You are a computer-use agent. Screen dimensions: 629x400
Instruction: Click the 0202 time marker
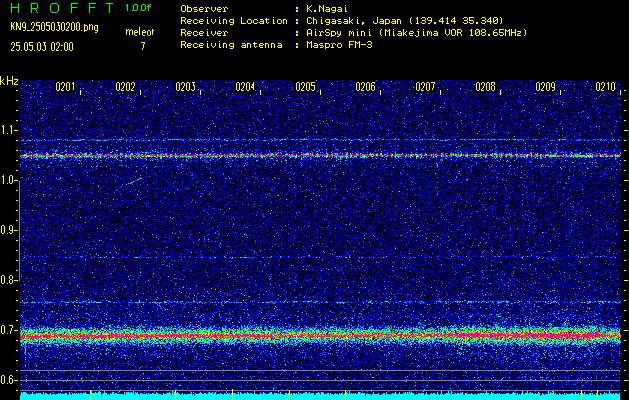125,87
